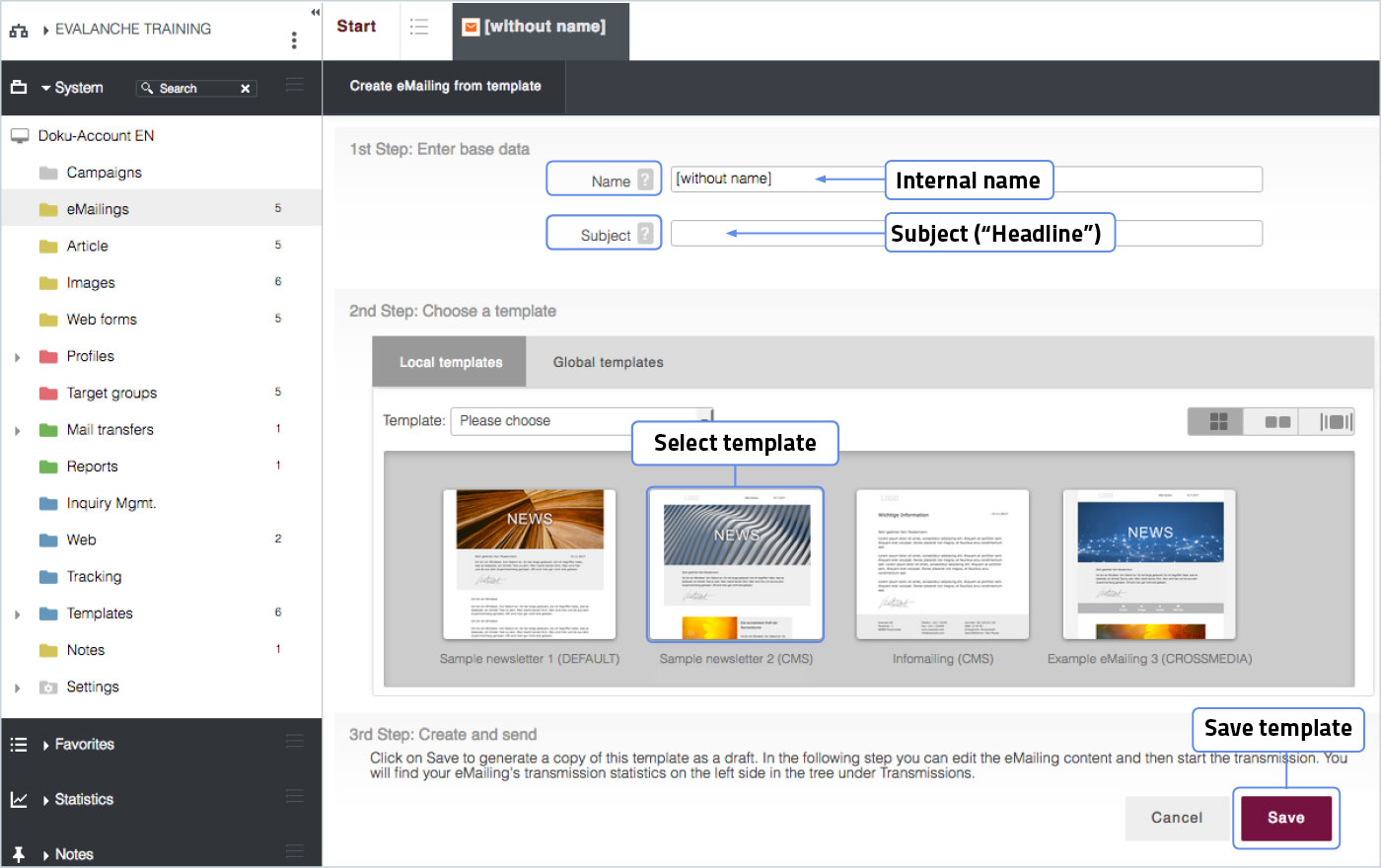
Task: Switch to large grid thumbnail view
Action: (1217, 421)
